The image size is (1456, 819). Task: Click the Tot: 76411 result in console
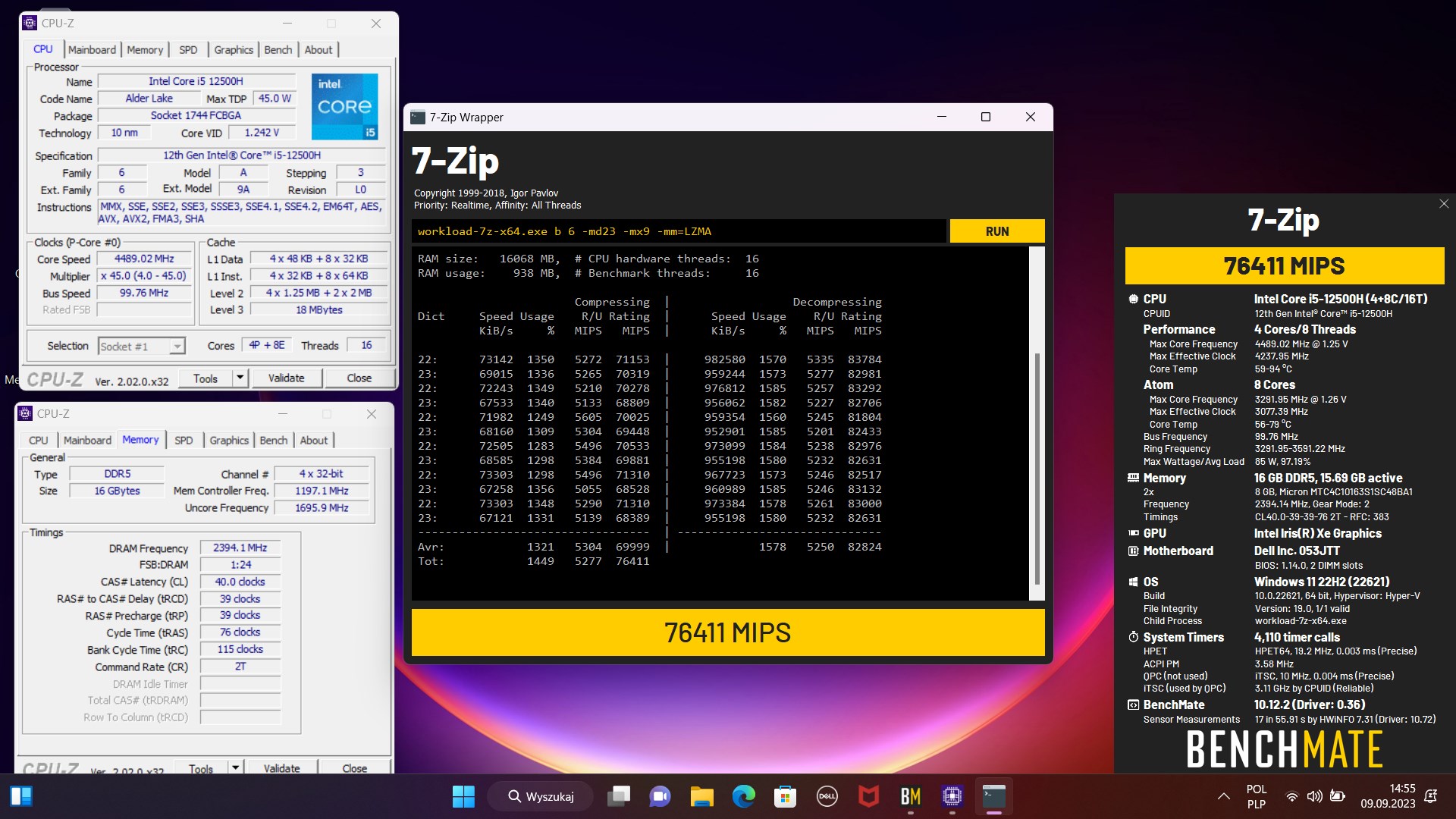(534, 561)
